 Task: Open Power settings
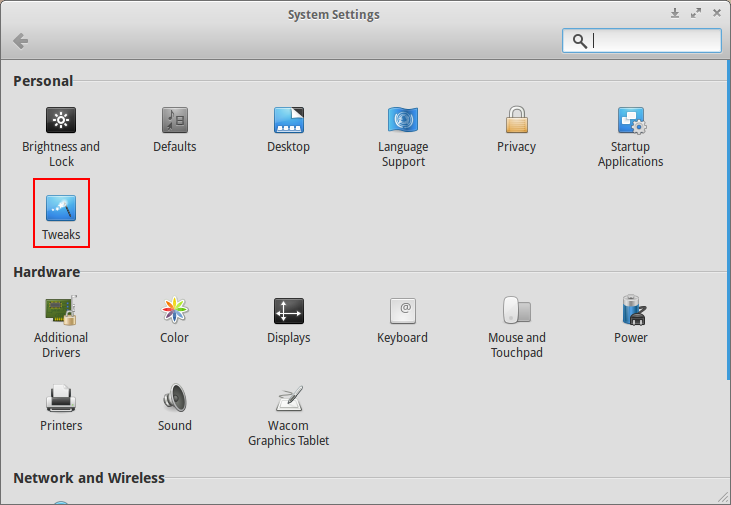pos(631,319)
